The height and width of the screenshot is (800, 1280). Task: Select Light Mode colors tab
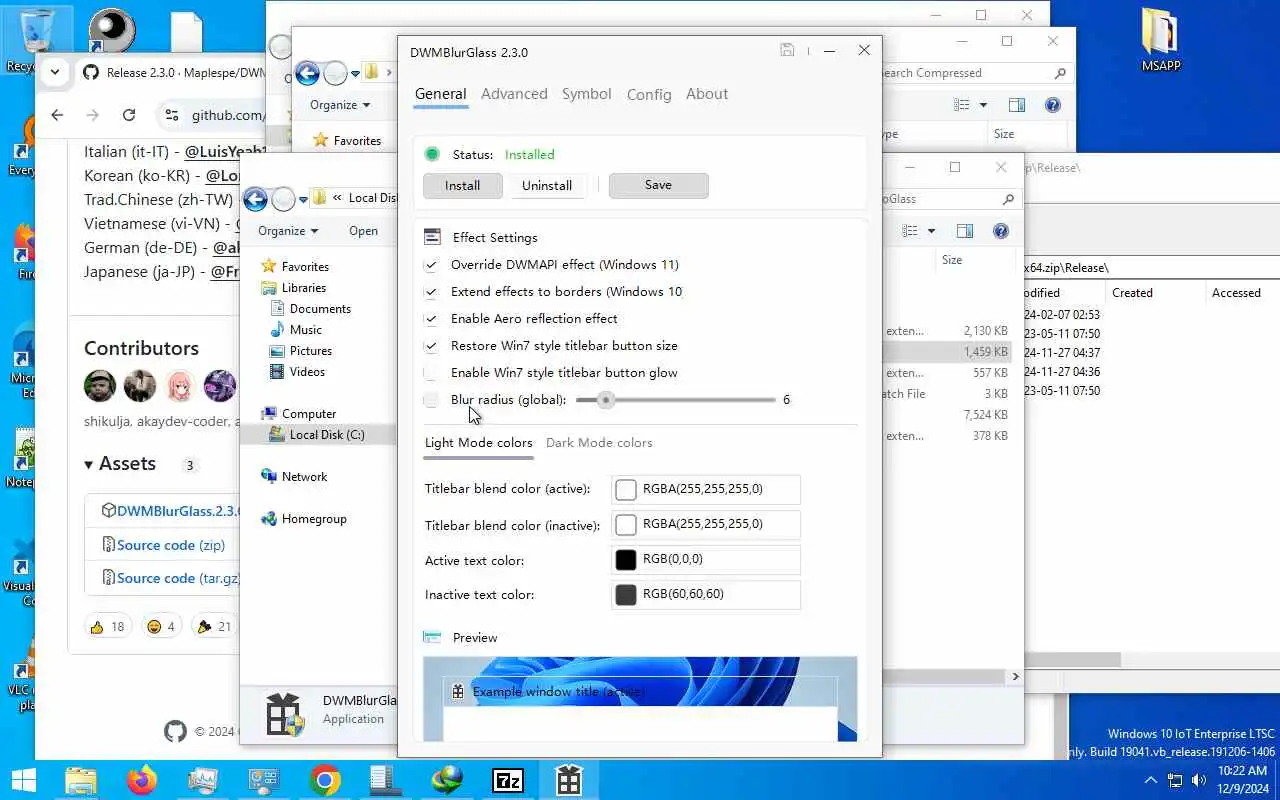tap(479, 443)
